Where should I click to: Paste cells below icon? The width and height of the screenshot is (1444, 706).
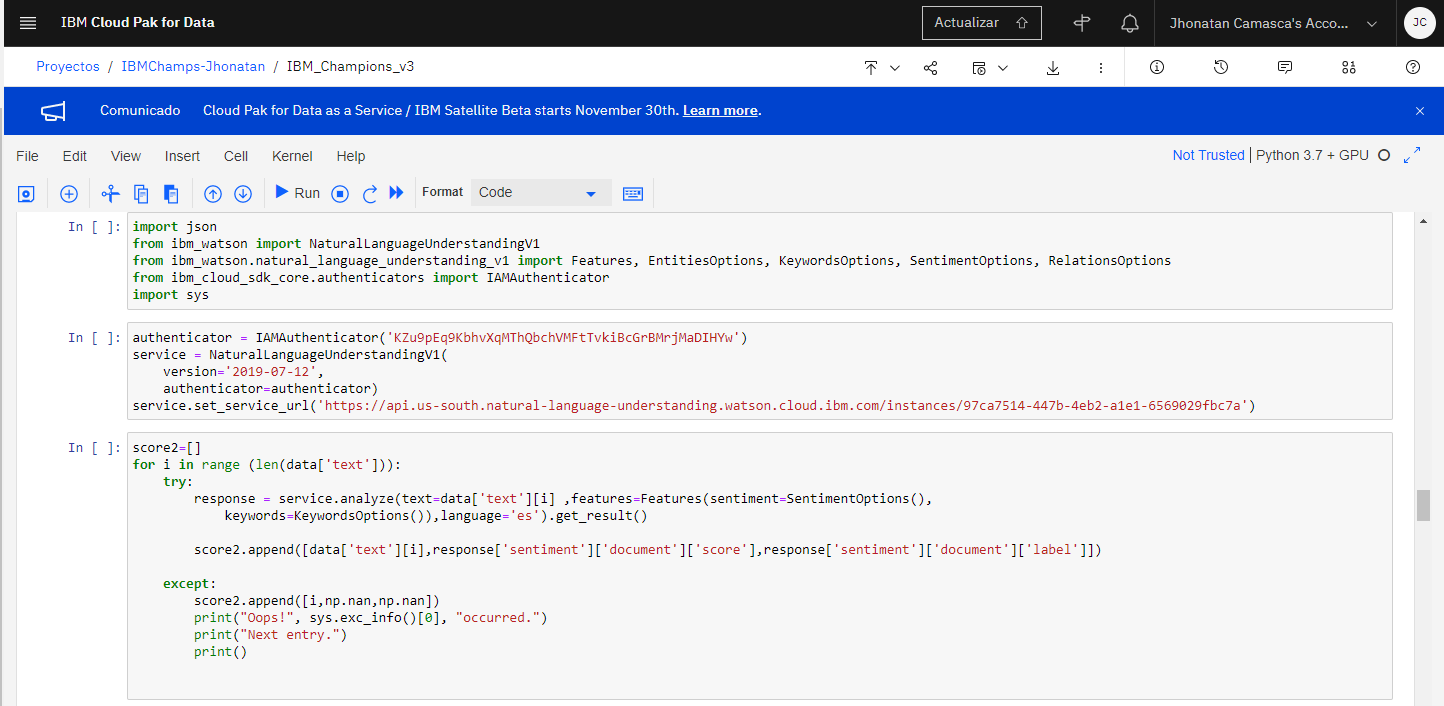(171, 193)
